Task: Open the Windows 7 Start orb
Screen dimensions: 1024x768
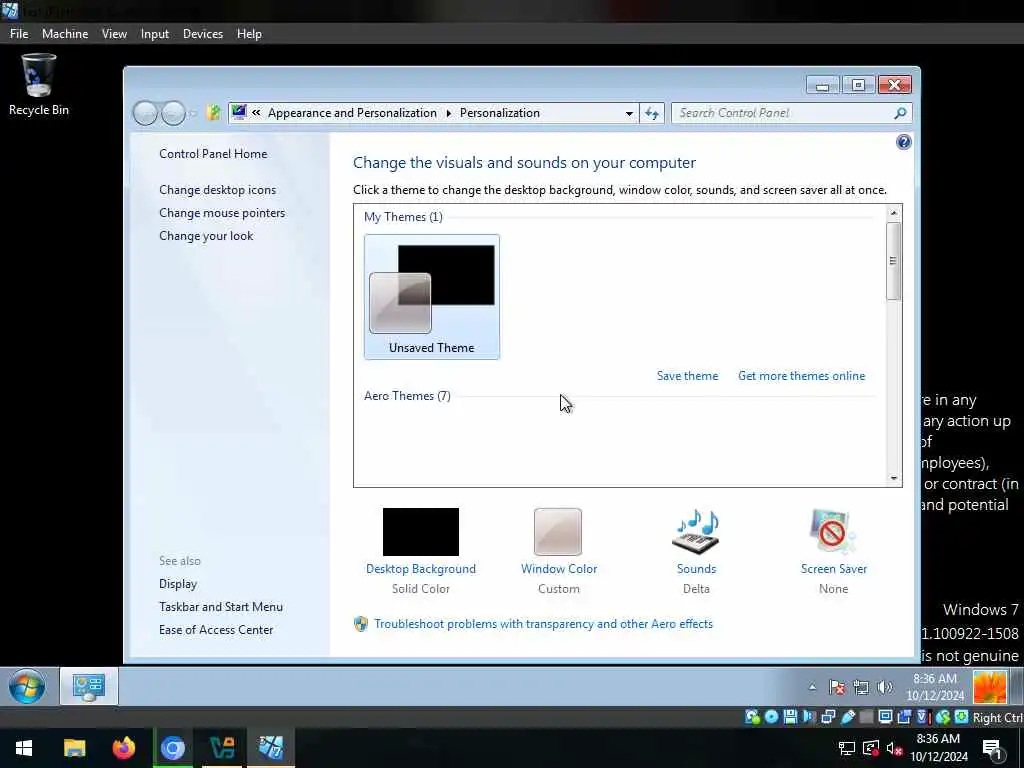Action: tap(27, 686)
